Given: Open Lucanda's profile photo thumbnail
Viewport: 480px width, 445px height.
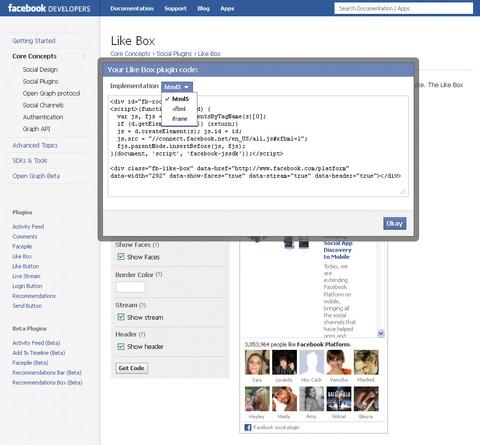Looking at the screenshot, I should tap(284, 363).
